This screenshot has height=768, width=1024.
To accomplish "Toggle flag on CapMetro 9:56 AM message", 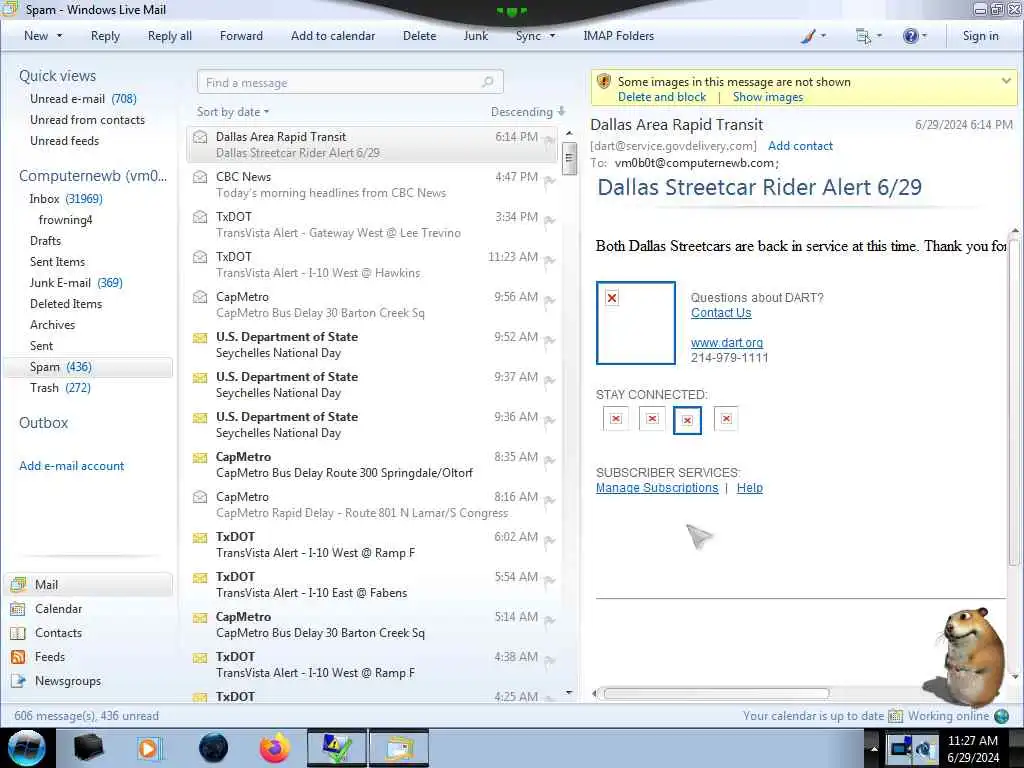I will (x=549, y=301).
